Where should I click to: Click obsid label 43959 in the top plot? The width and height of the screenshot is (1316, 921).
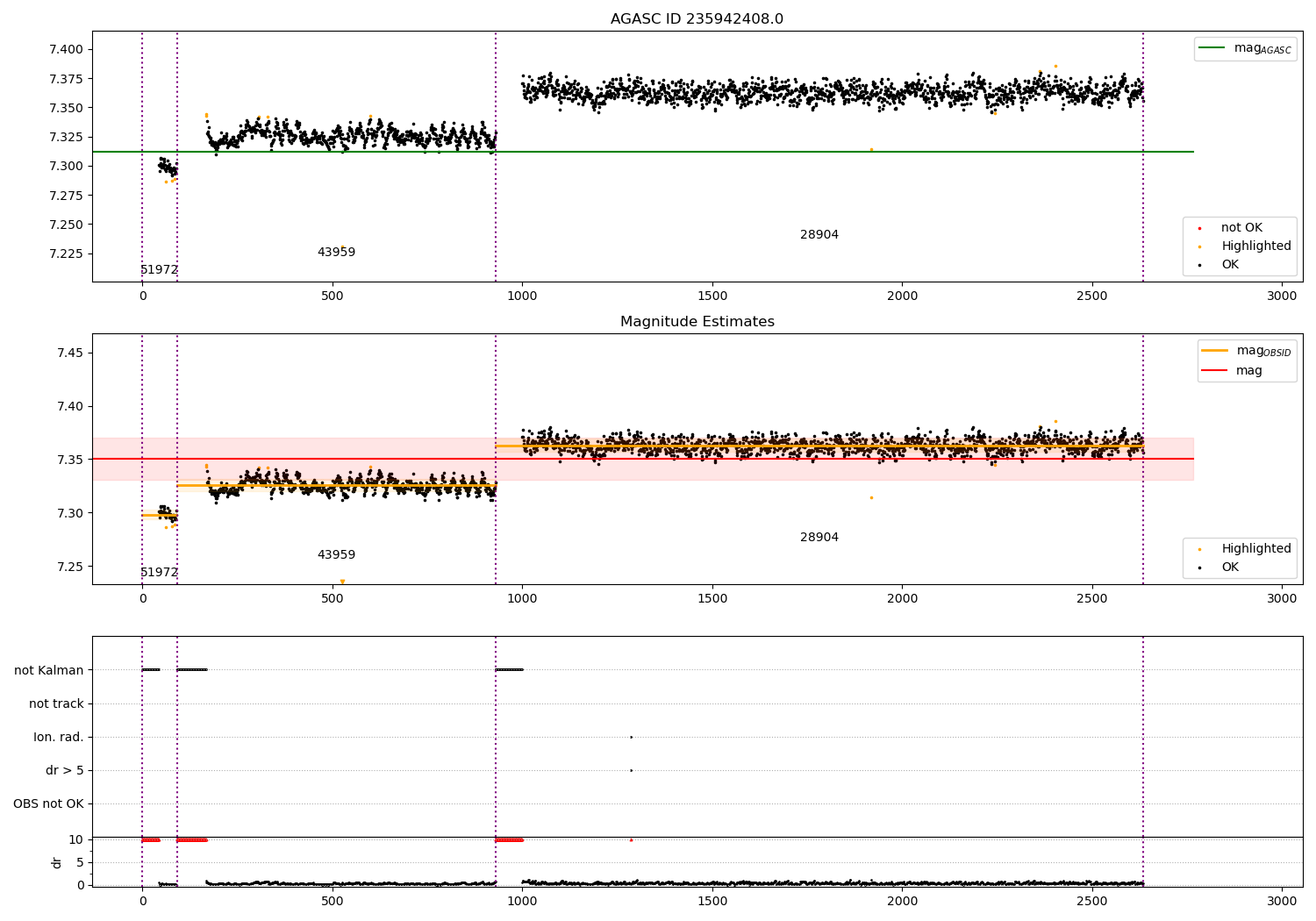pos(336,253)
